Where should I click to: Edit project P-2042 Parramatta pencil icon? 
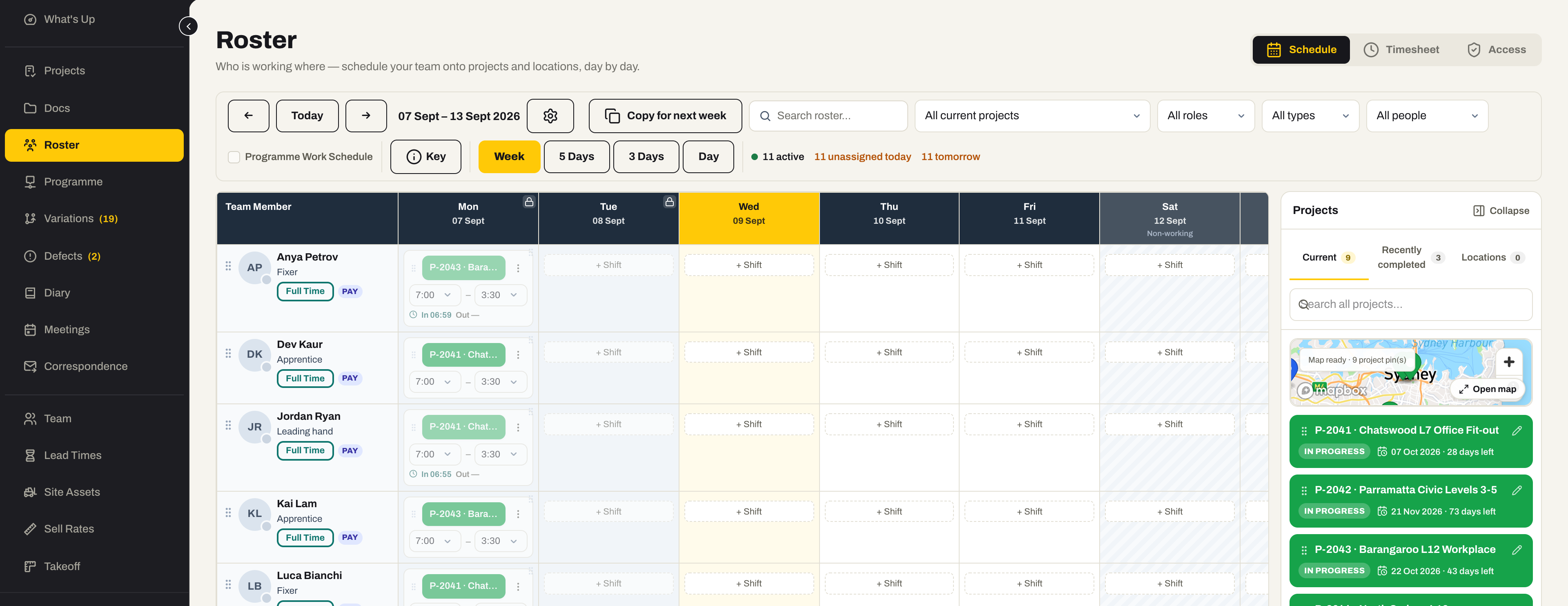pos(1517,490)
